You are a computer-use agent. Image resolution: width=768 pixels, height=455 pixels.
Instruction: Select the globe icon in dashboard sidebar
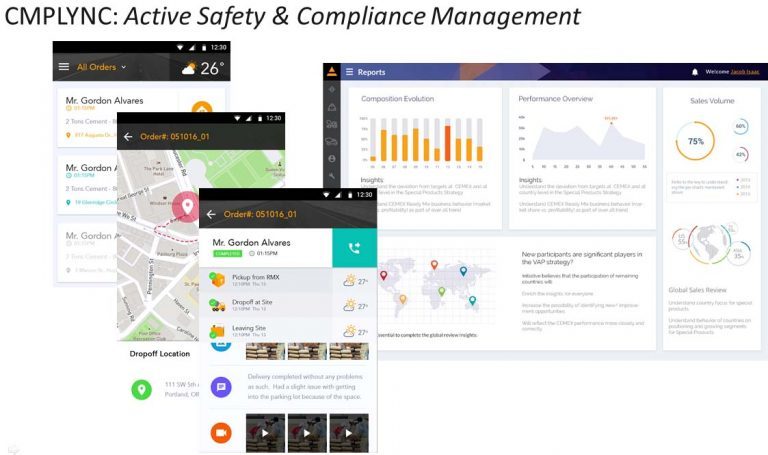tap(332, 159)
